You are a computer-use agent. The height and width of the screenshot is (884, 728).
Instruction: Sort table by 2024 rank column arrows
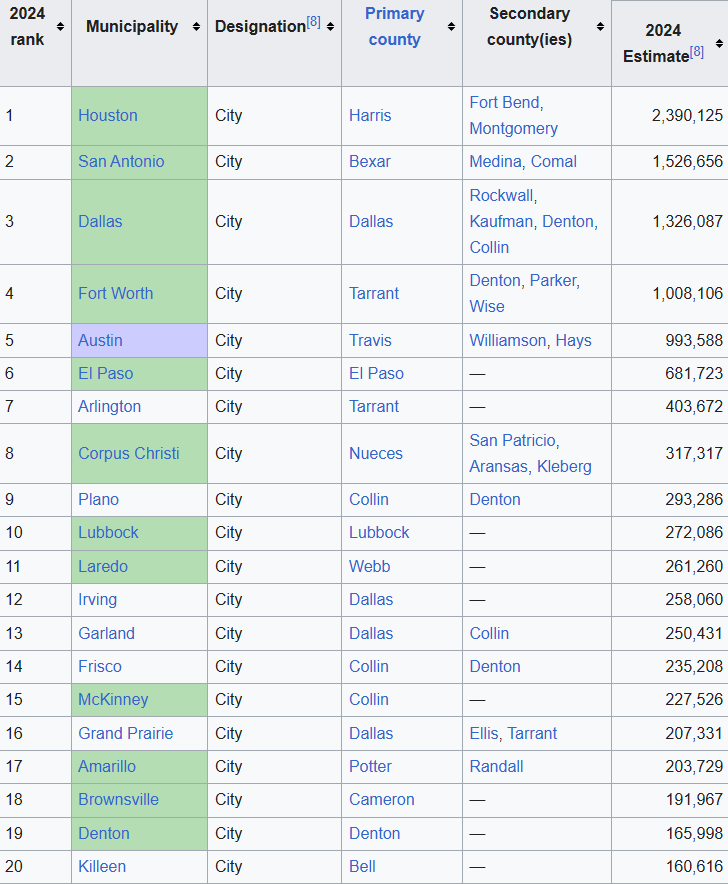point(60,26)
